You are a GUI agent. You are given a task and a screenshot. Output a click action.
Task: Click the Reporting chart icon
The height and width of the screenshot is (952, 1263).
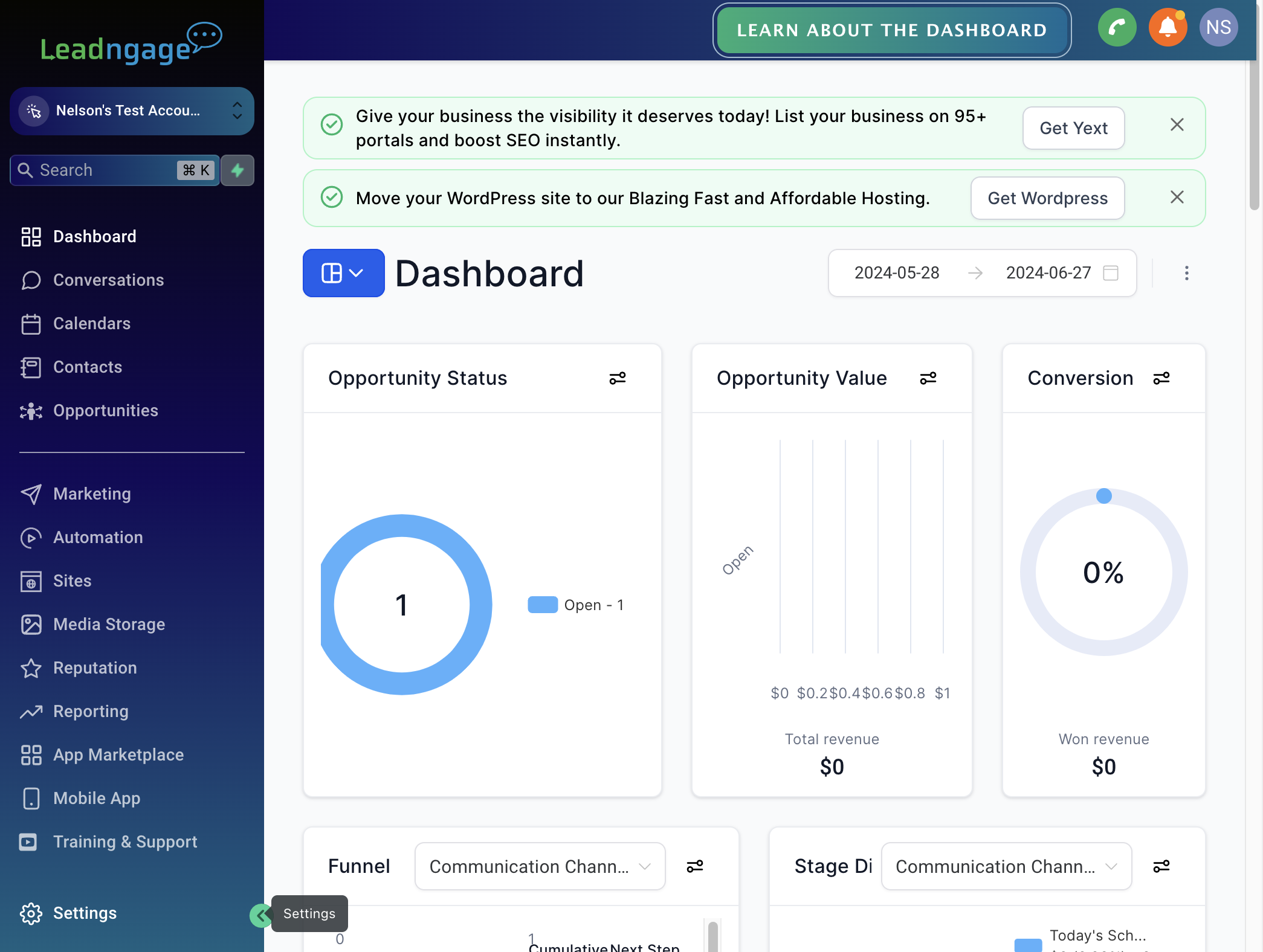pos(31,712)
